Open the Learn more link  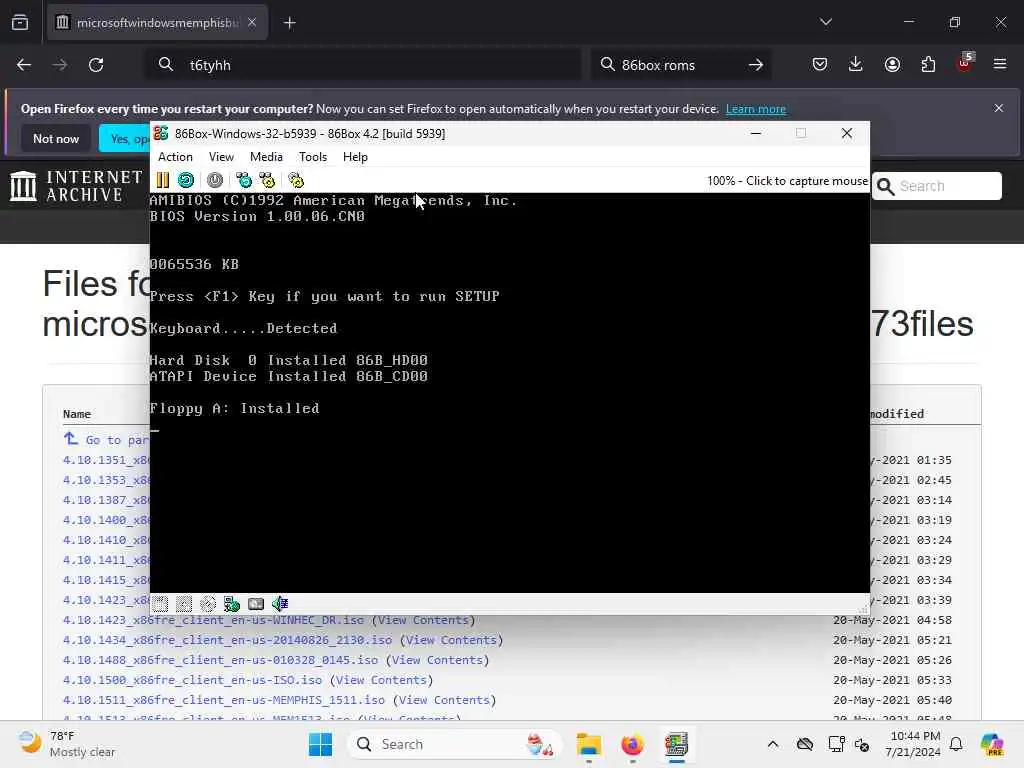(756, 109)
